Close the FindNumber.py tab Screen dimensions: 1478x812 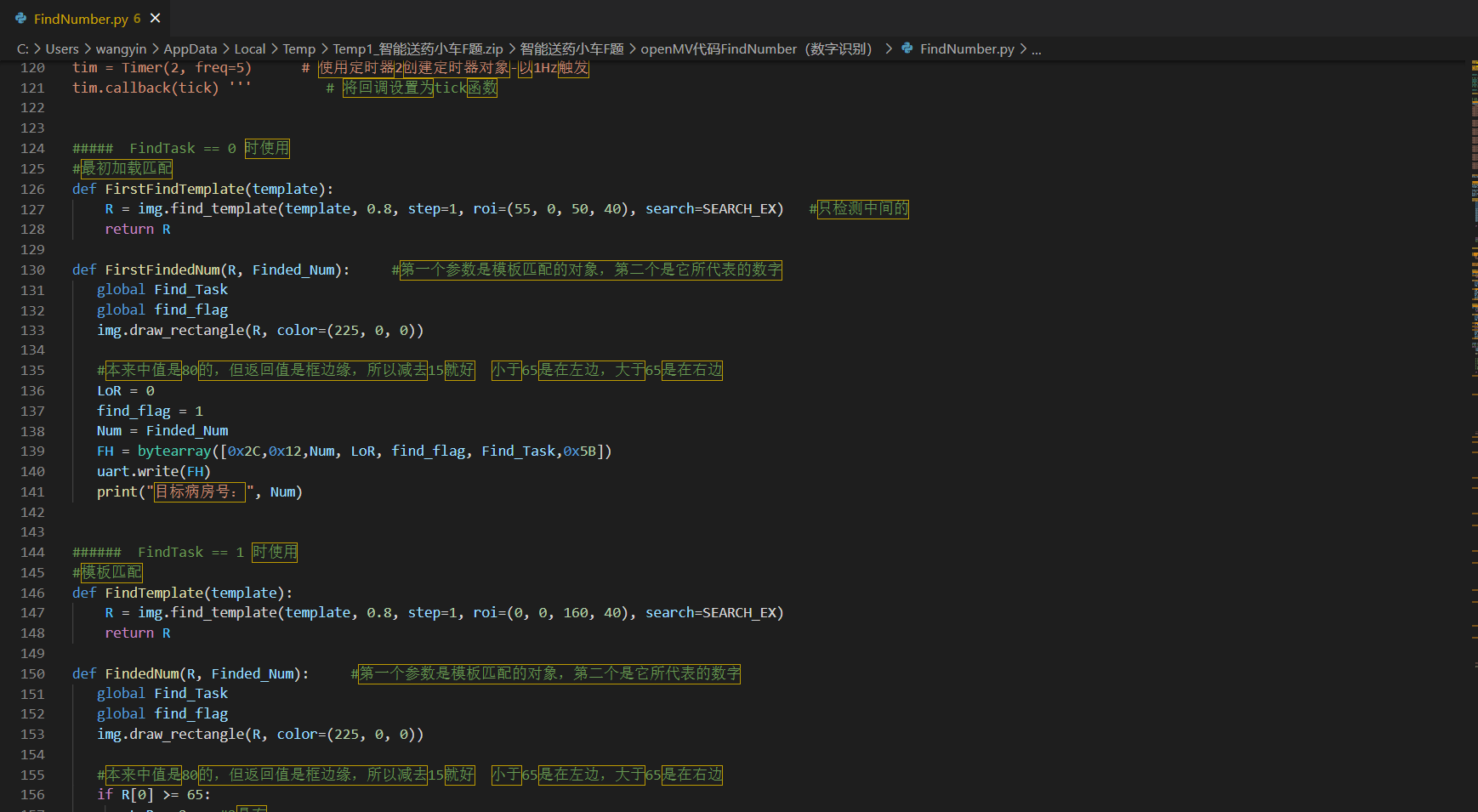pos(156,18)
